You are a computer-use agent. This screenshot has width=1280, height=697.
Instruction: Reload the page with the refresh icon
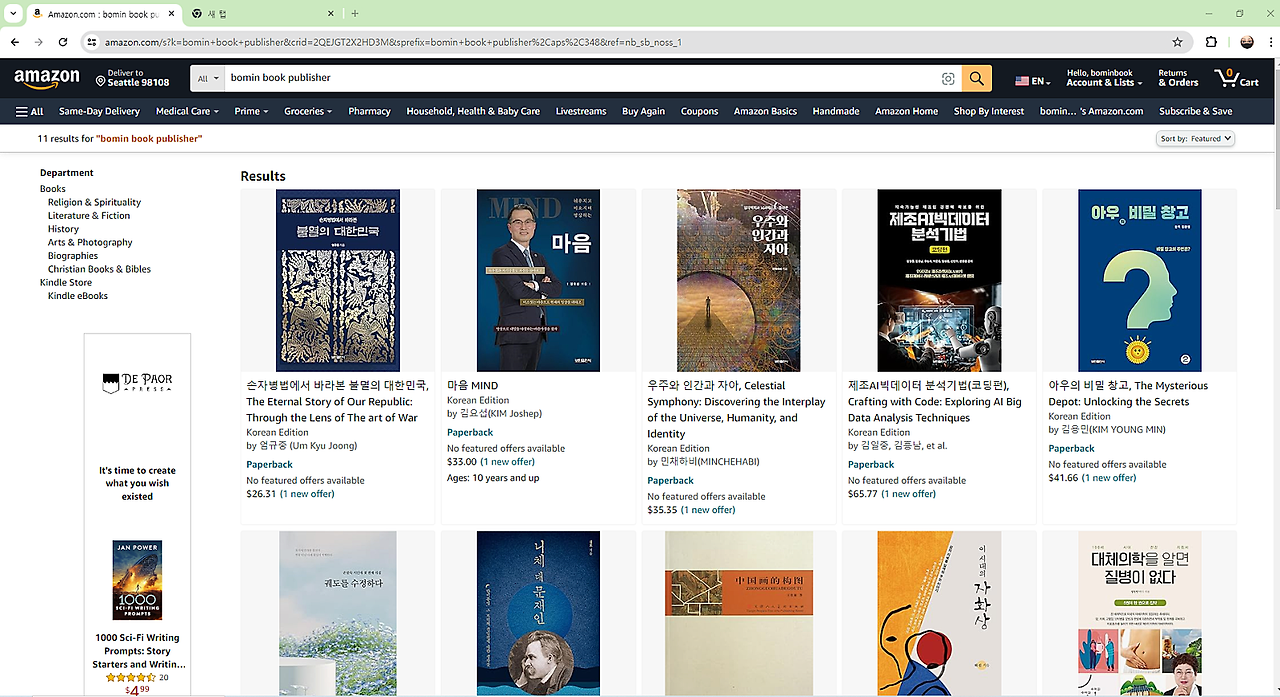(63, 42)
